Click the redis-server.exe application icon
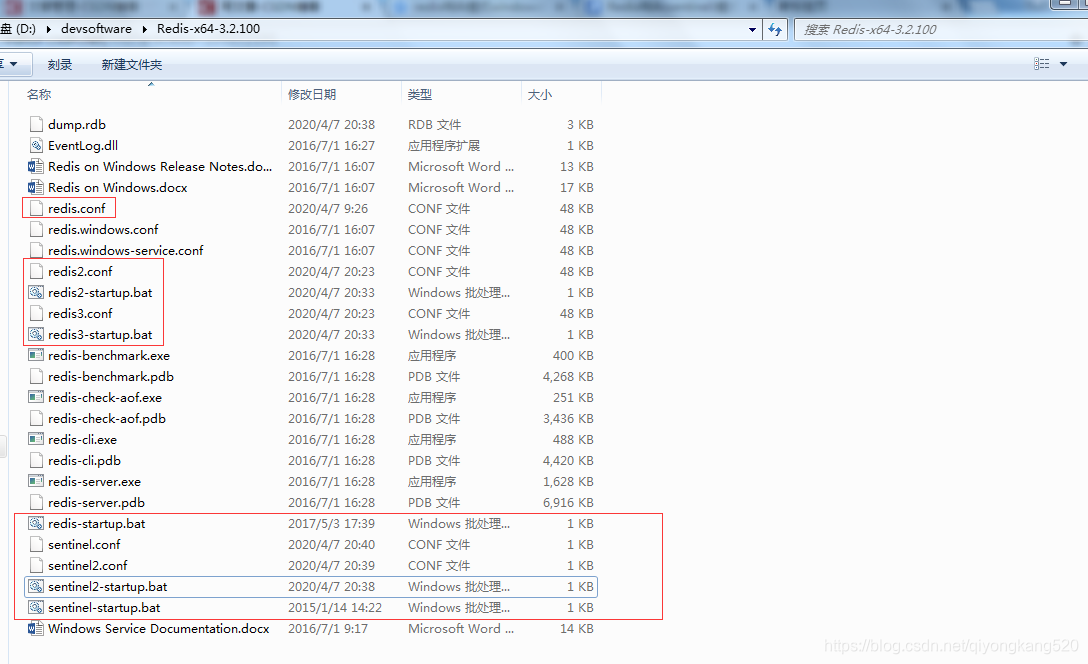This screenshot has width=1088, height=664. point(35,482)
